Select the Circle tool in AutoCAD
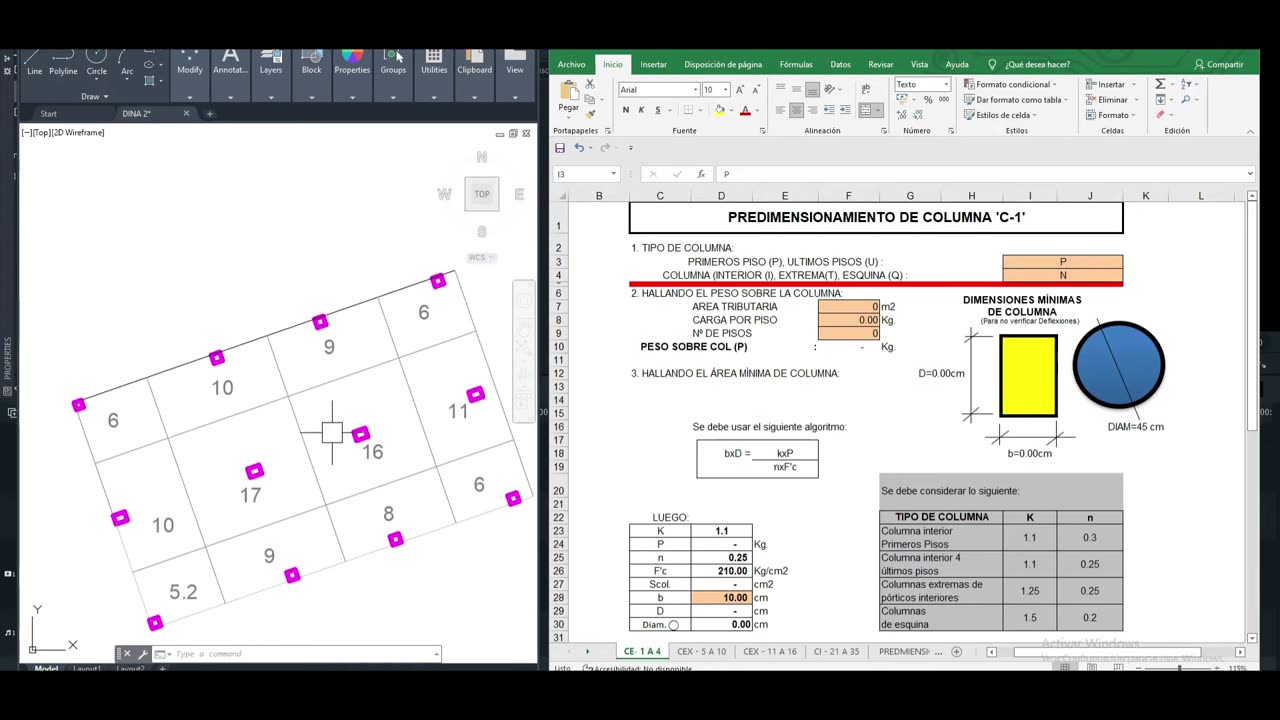 click(x=96, y=59)
